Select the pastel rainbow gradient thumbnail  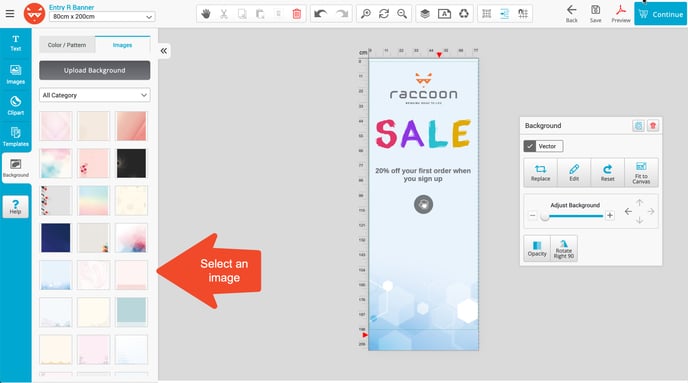93,200
